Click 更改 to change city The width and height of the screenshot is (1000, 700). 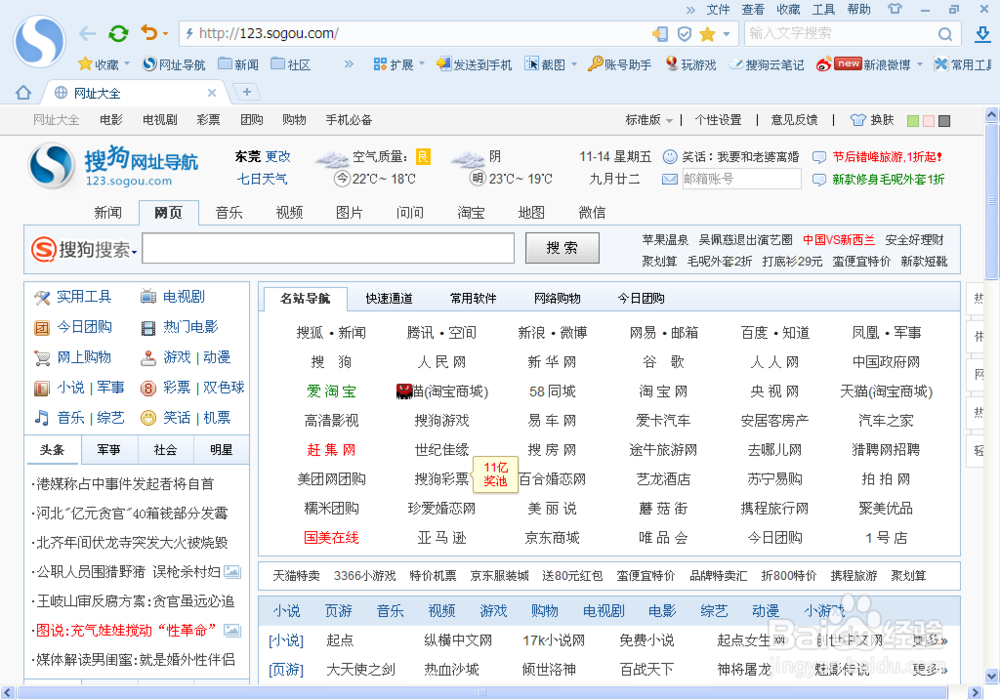[278, 156]
